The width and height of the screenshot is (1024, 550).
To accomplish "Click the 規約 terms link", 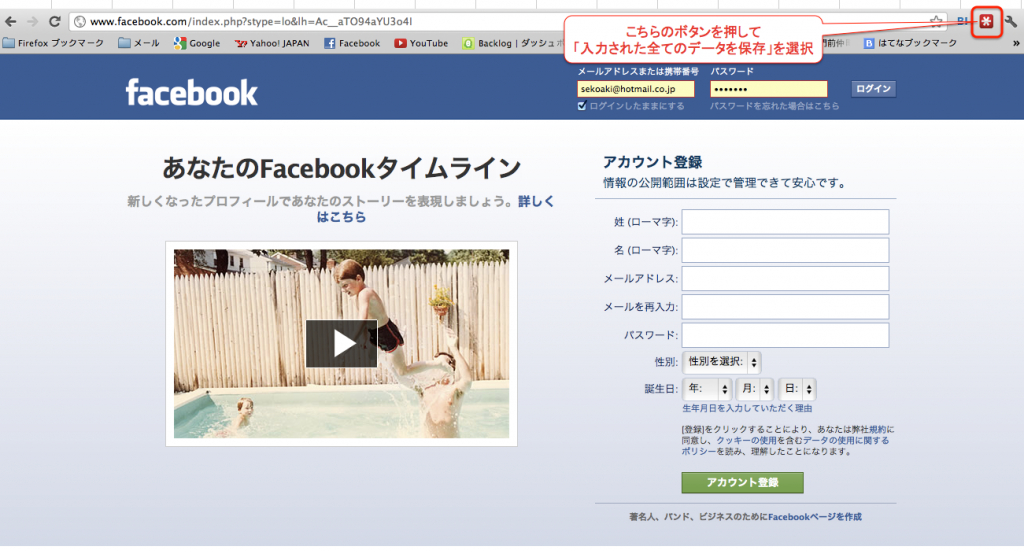I will click(x=878, y=430).
